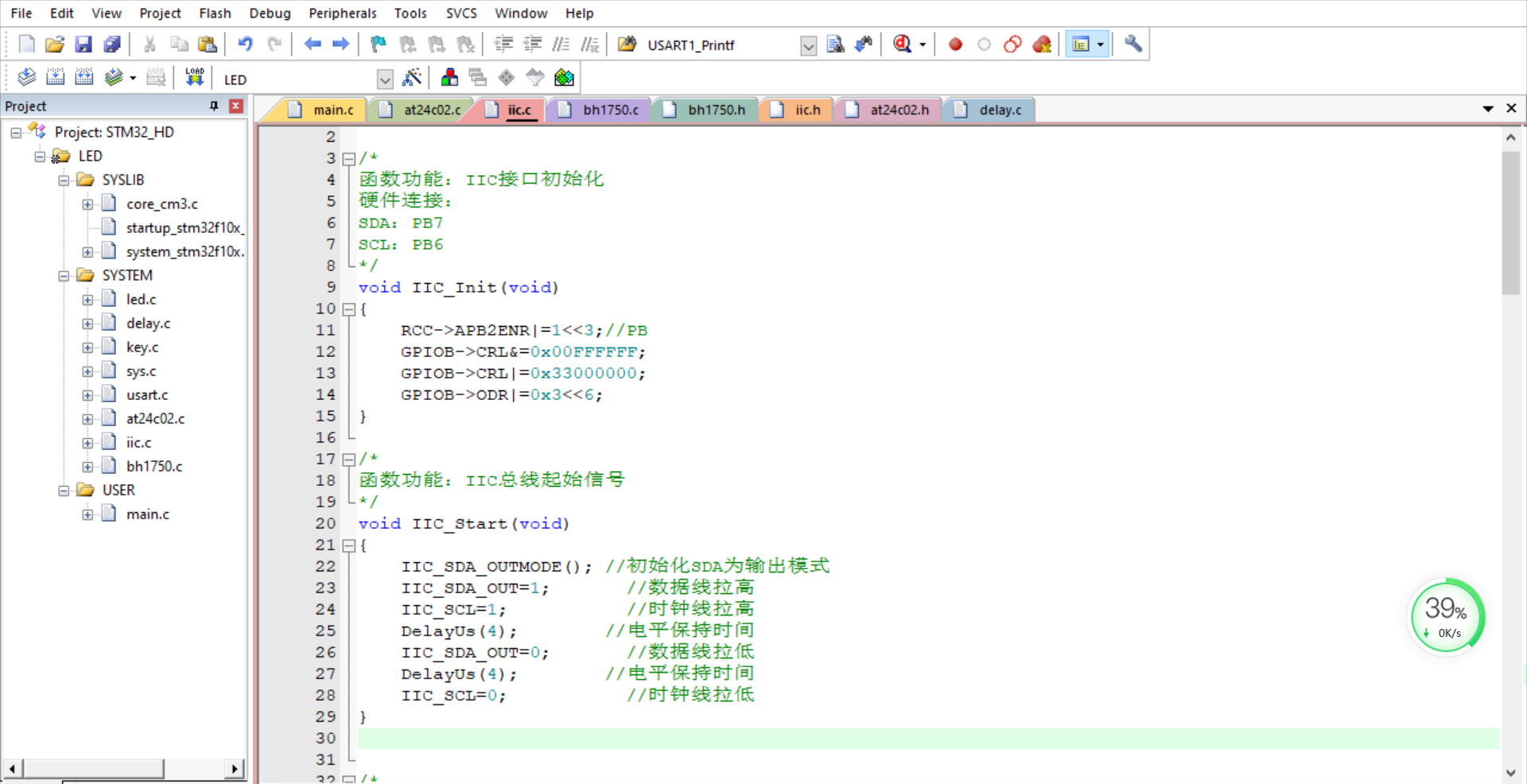
Task: Open configuration with the wrench icon
Action: [1134, 45]
